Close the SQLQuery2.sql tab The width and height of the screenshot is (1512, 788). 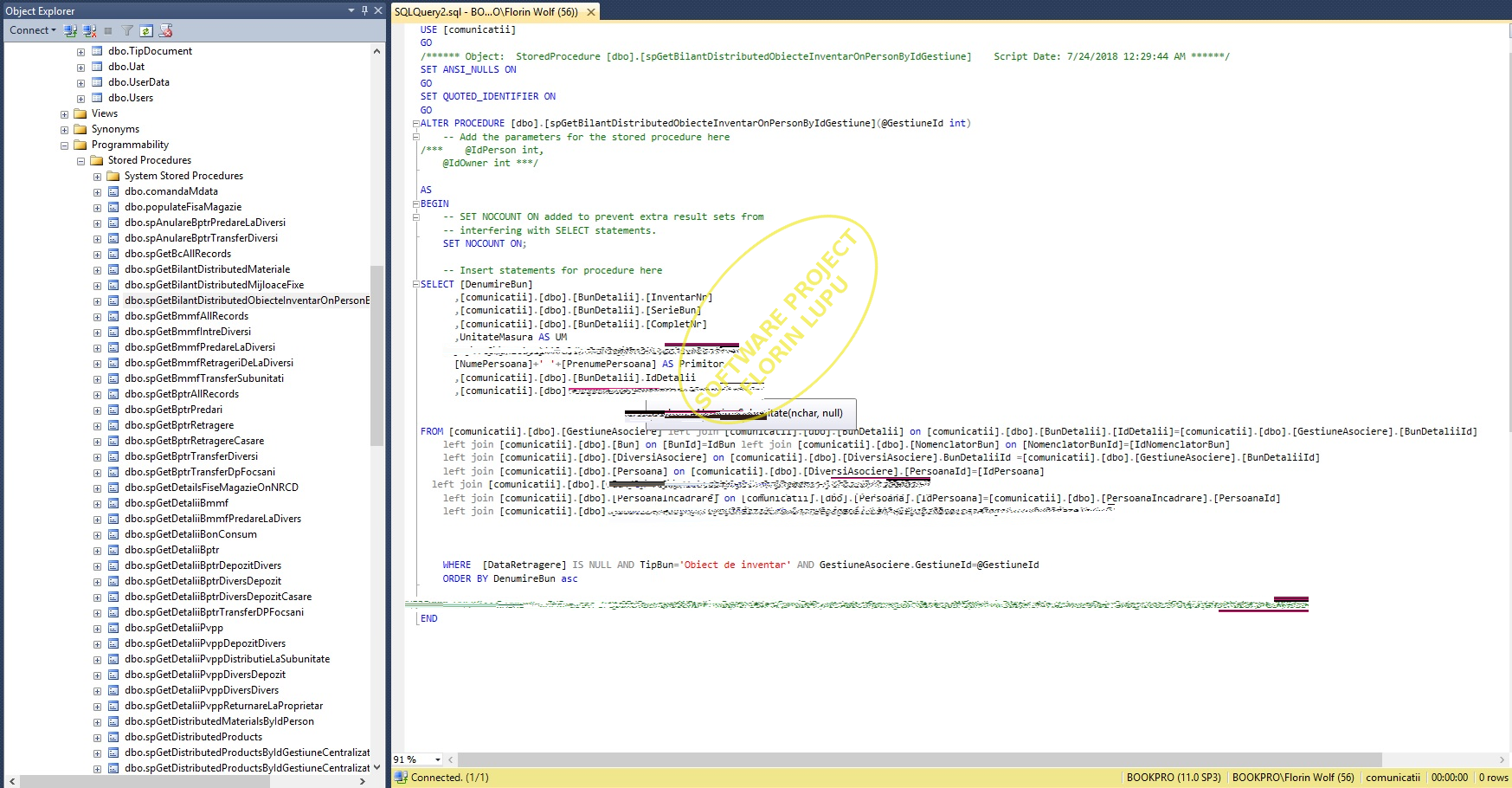(x=591, y=12)
